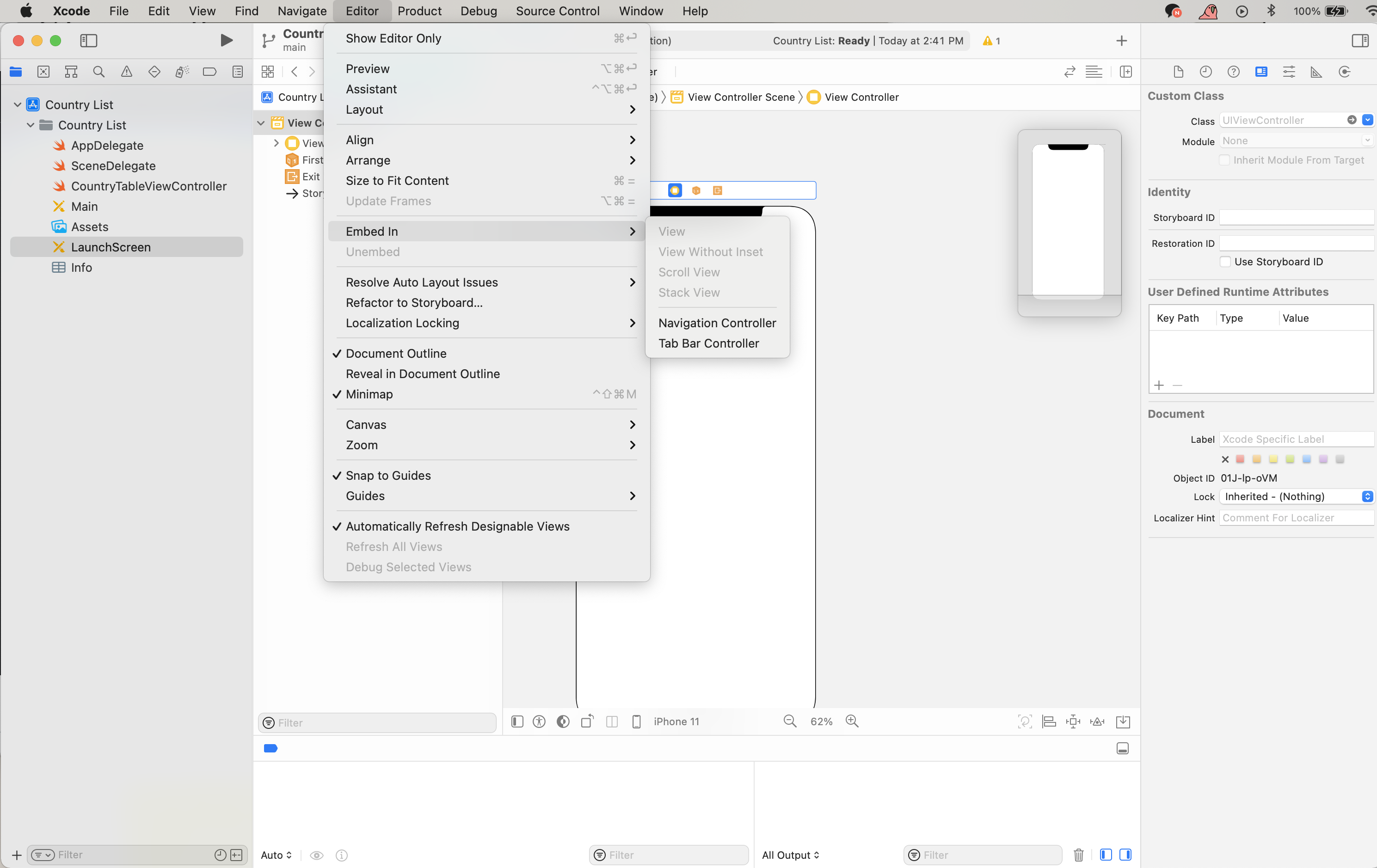Toggle the variables view pane button
This screenshot has height=868, width=1377.
click(1106, 854)
